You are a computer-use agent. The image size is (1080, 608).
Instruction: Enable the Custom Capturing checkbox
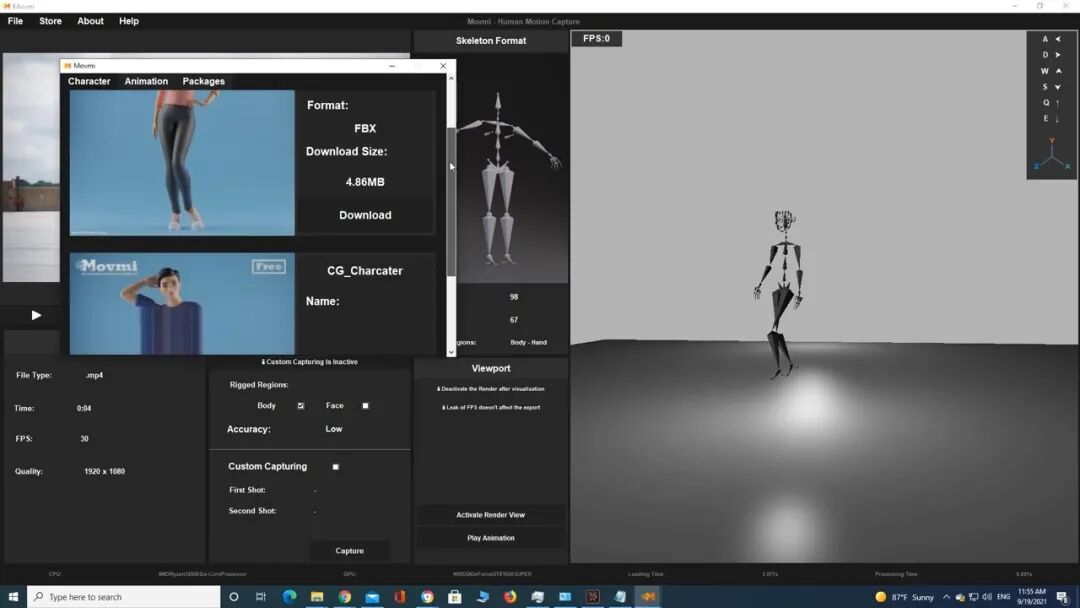coord(335,467)
